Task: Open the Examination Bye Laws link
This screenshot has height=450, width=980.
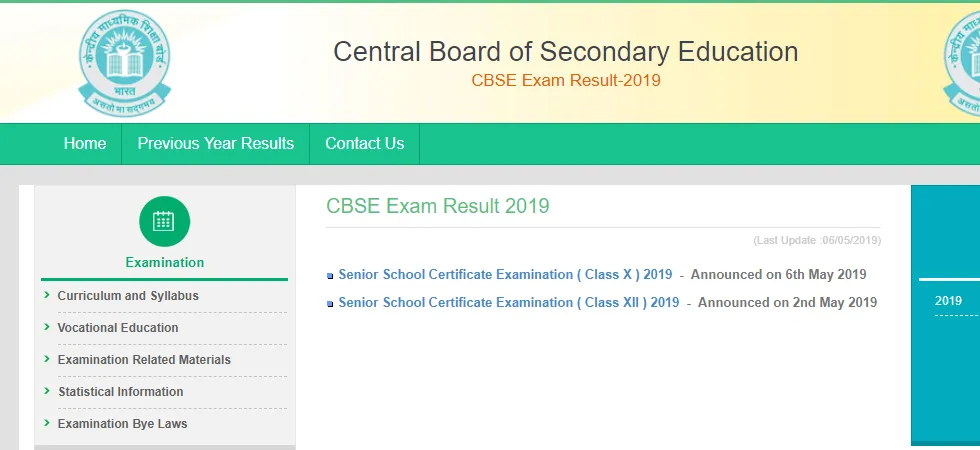Action: [122, 424]
